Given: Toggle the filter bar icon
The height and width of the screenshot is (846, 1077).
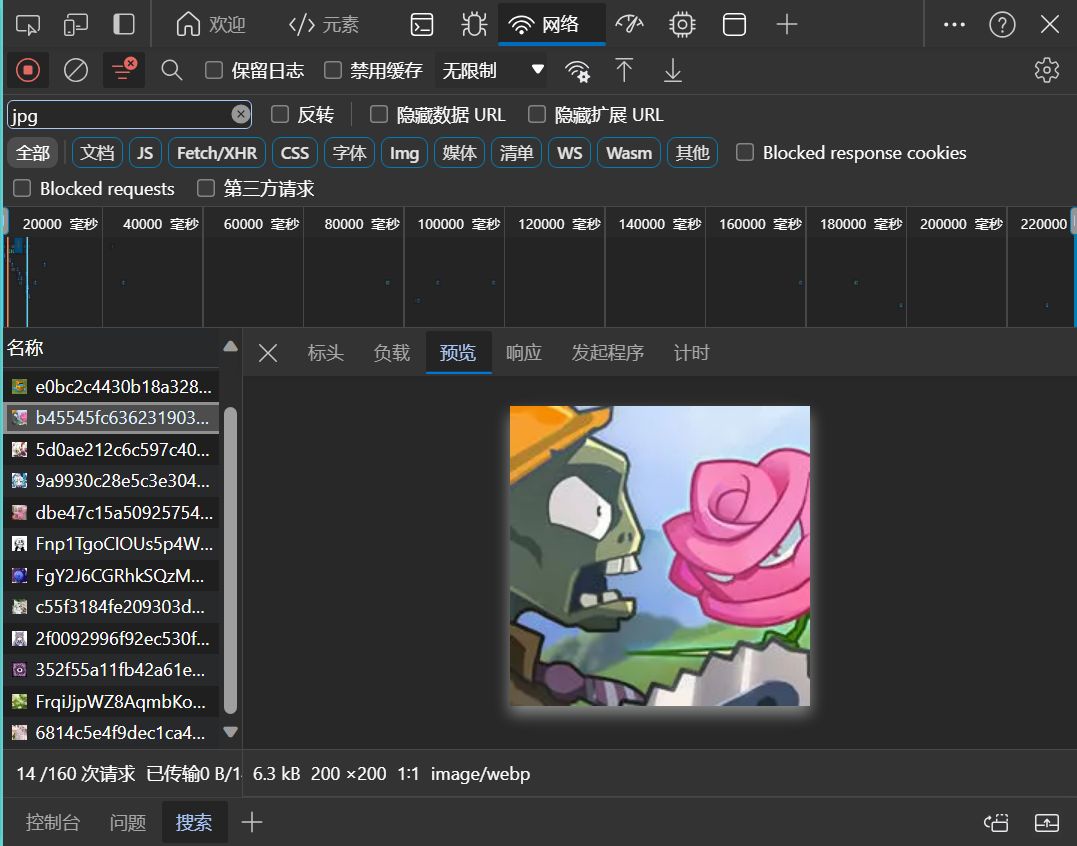Looking at the screenshot, I should tap(124, 70).
